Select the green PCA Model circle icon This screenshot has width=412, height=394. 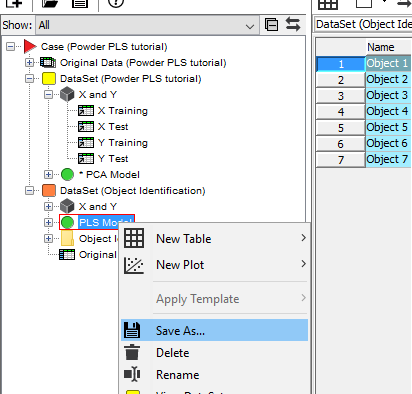[67, 174]
